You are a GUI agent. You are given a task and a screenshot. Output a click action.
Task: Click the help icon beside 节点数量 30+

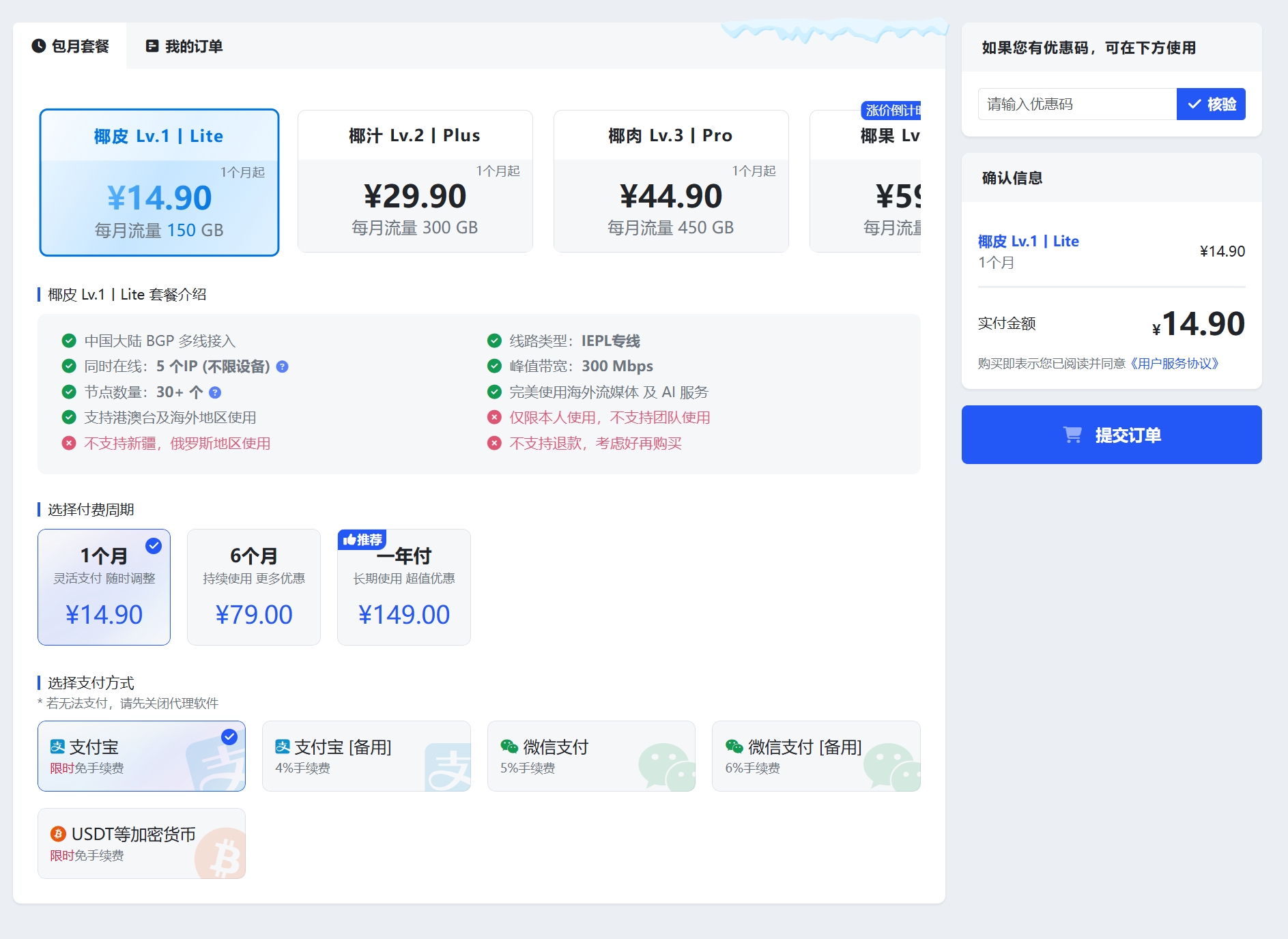pos(215,392)
